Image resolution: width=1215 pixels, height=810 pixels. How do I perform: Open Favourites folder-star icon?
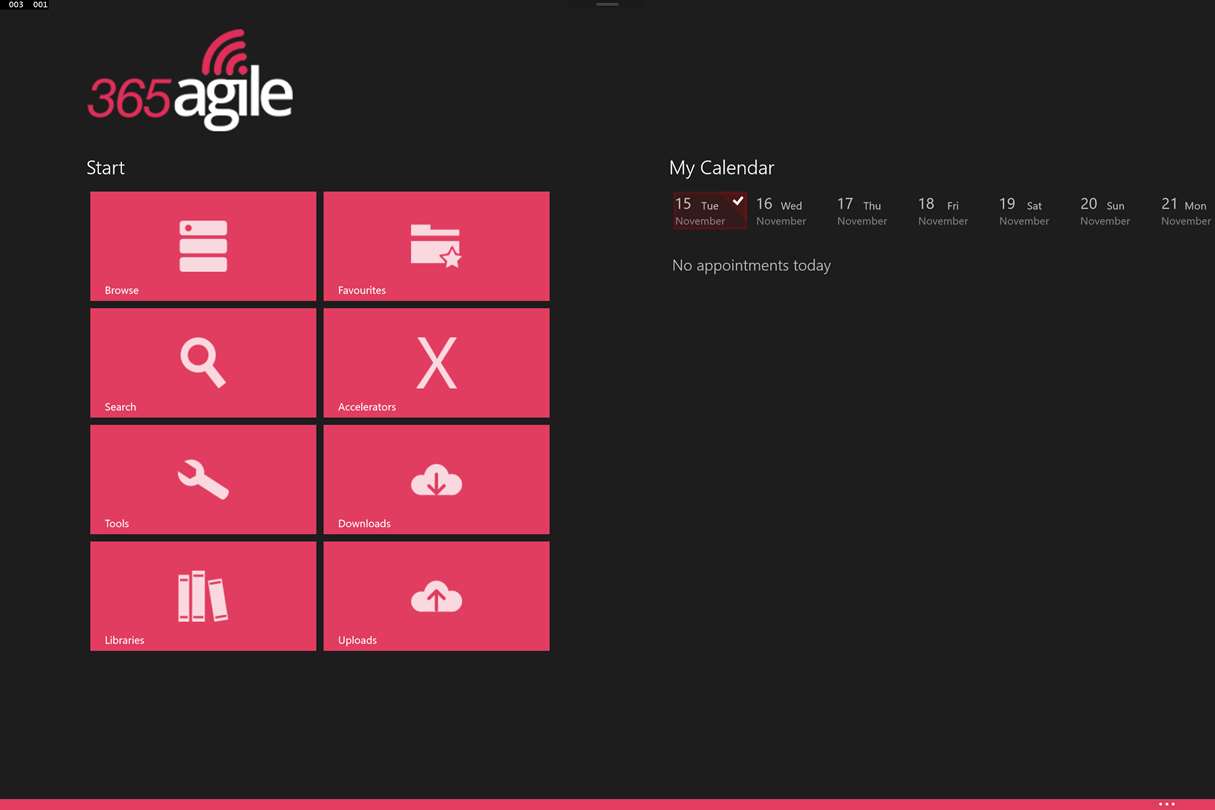point(436,245)
